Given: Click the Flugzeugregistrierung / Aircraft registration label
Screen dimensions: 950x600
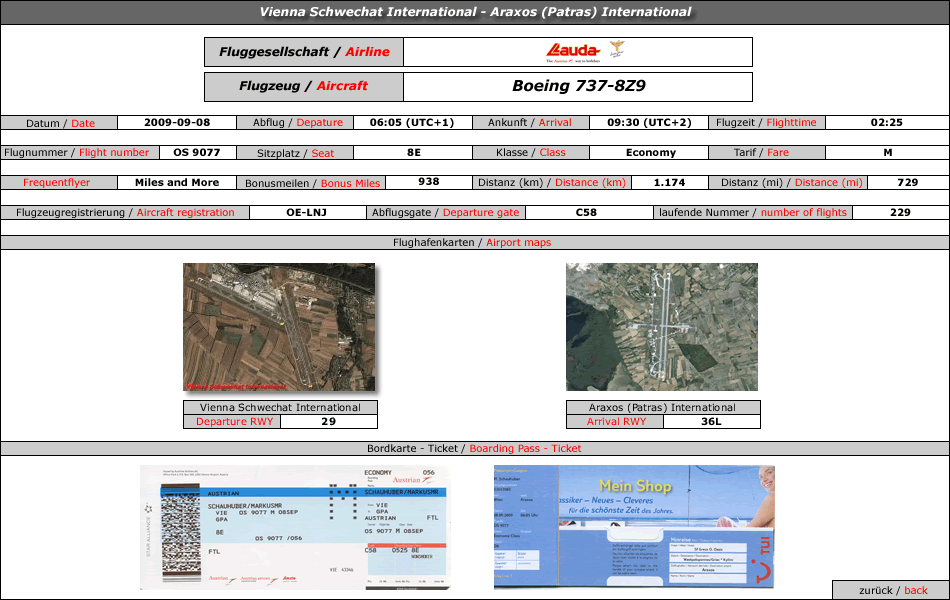Looking at the screenshot, I should pos(125,213).
